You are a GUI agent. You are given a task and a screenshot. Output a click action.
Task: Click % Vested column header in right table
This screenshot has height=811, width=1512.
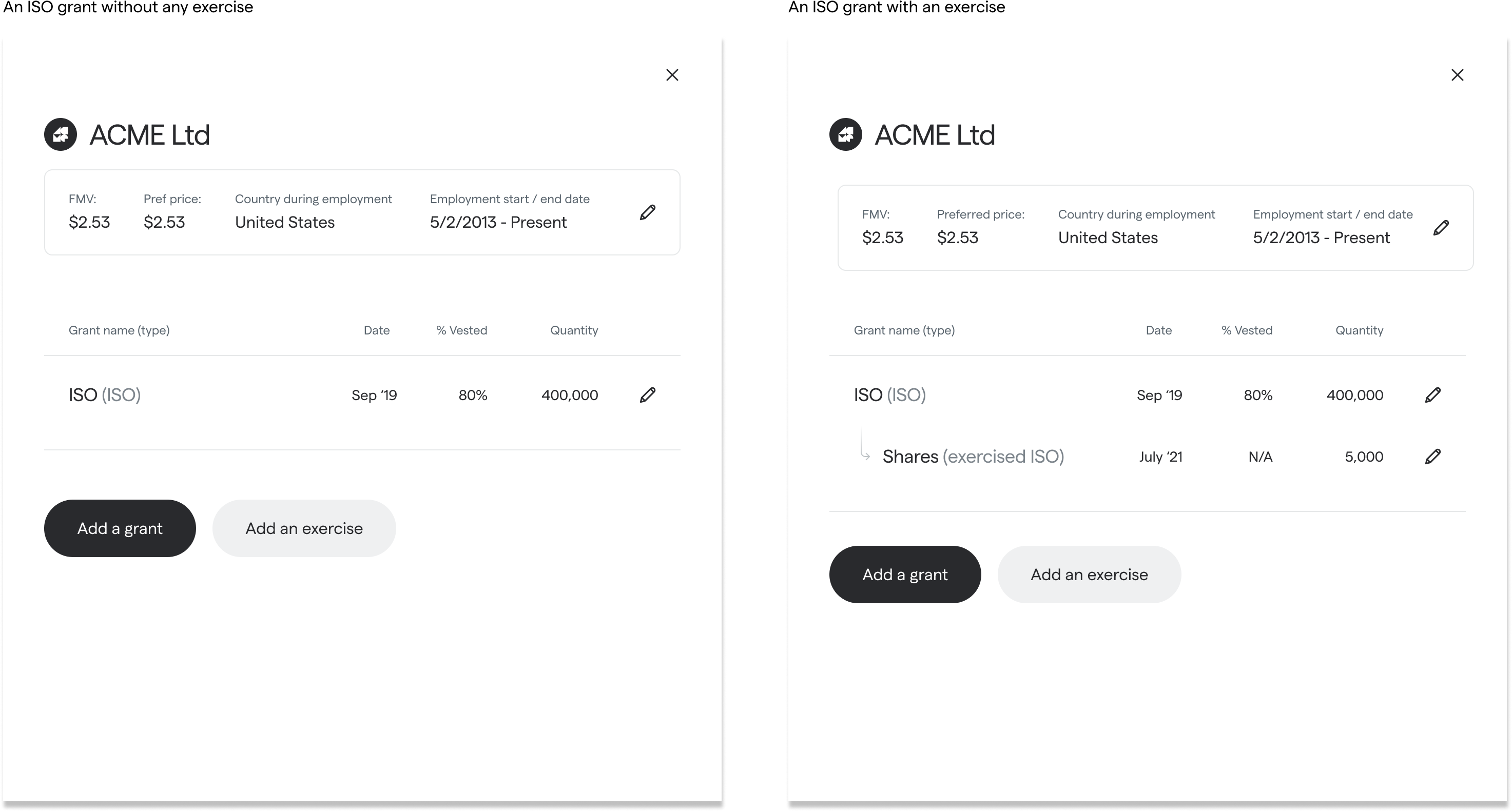[x=1247, y=330]
